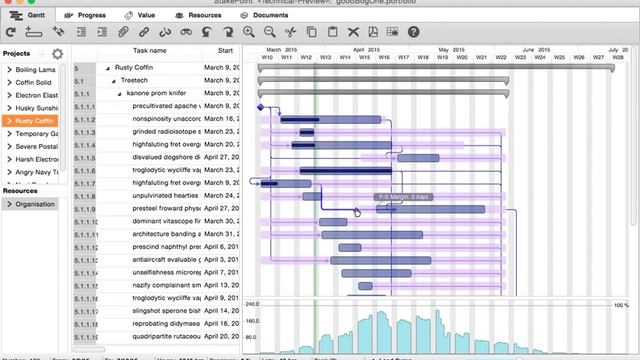Collapse the kanone prom knifer group triangle
This screenshot has height=360, width=640.
coord(120,94)
